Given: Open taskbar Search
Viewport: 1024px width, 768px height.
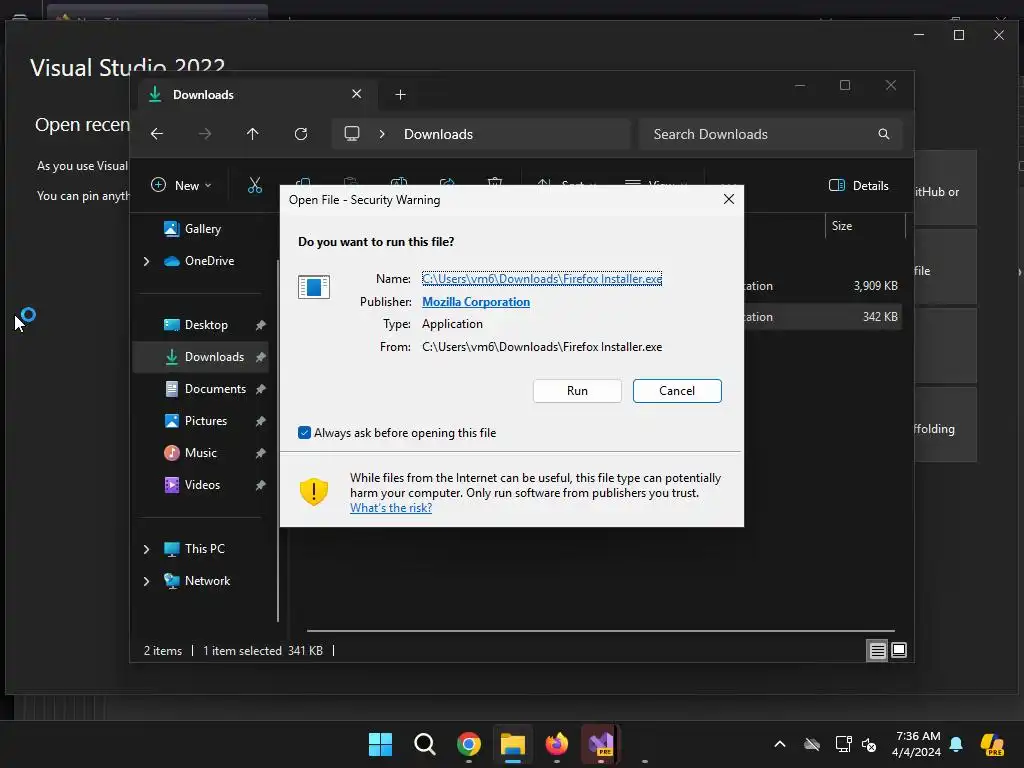Looking at the screenshot, I should pyautogui.click(x=424, y=744).
